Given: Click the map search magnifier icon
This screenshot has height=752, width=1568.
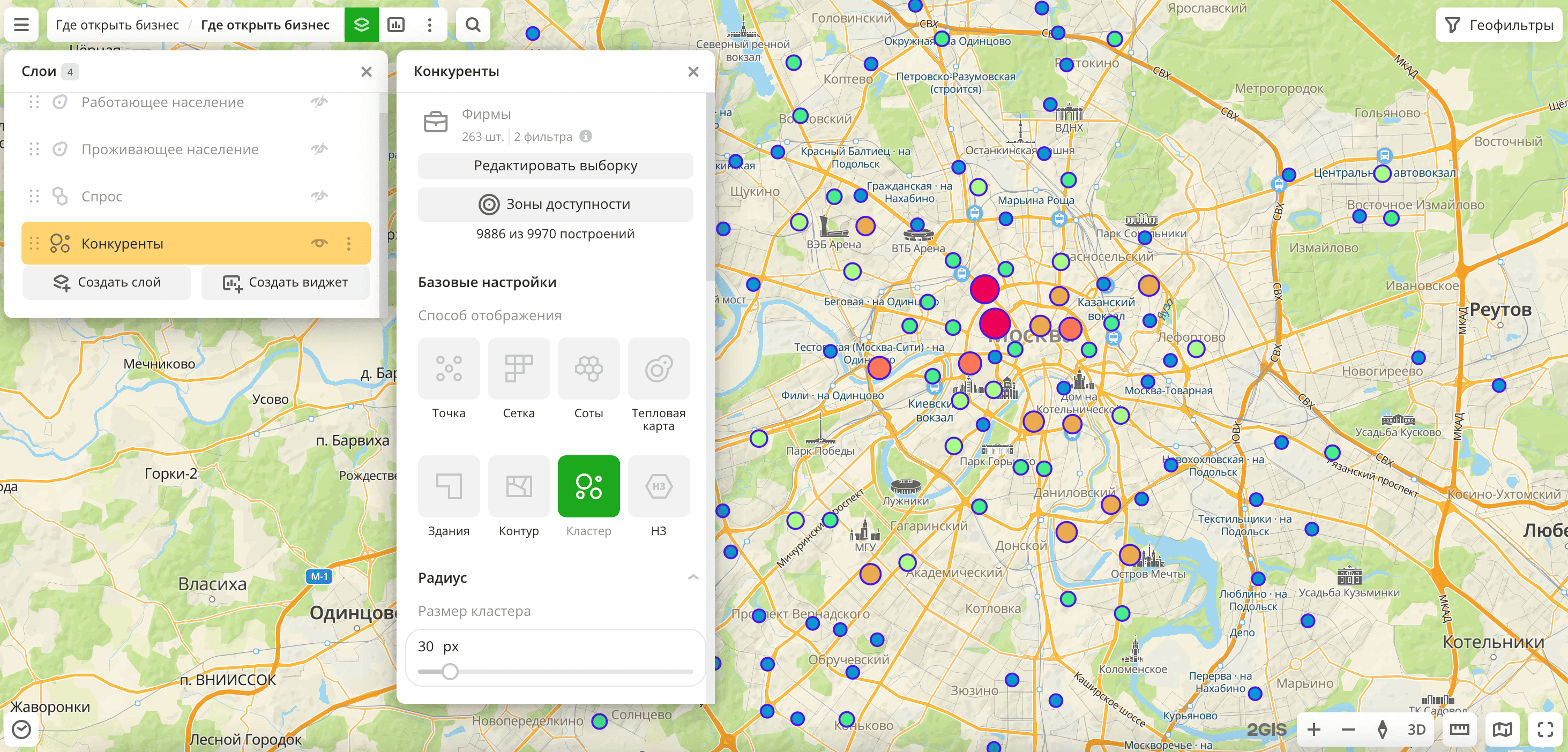Looking at the screenshot, I should [x=473, y=25].
